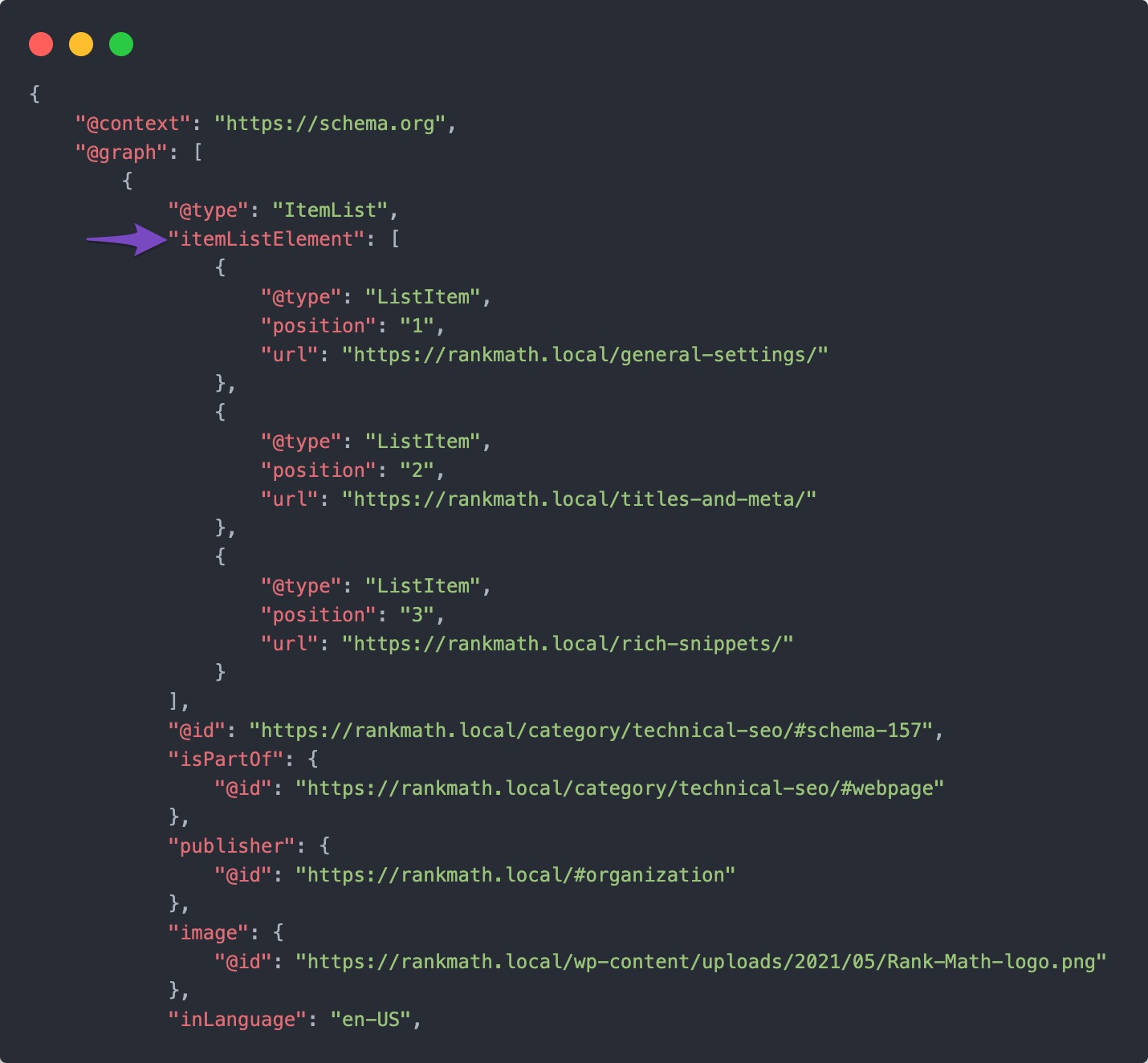The width and height of the screenshot is (1148, 1063).
Task: Select the "@context" key text
Action: click(133, 124)
